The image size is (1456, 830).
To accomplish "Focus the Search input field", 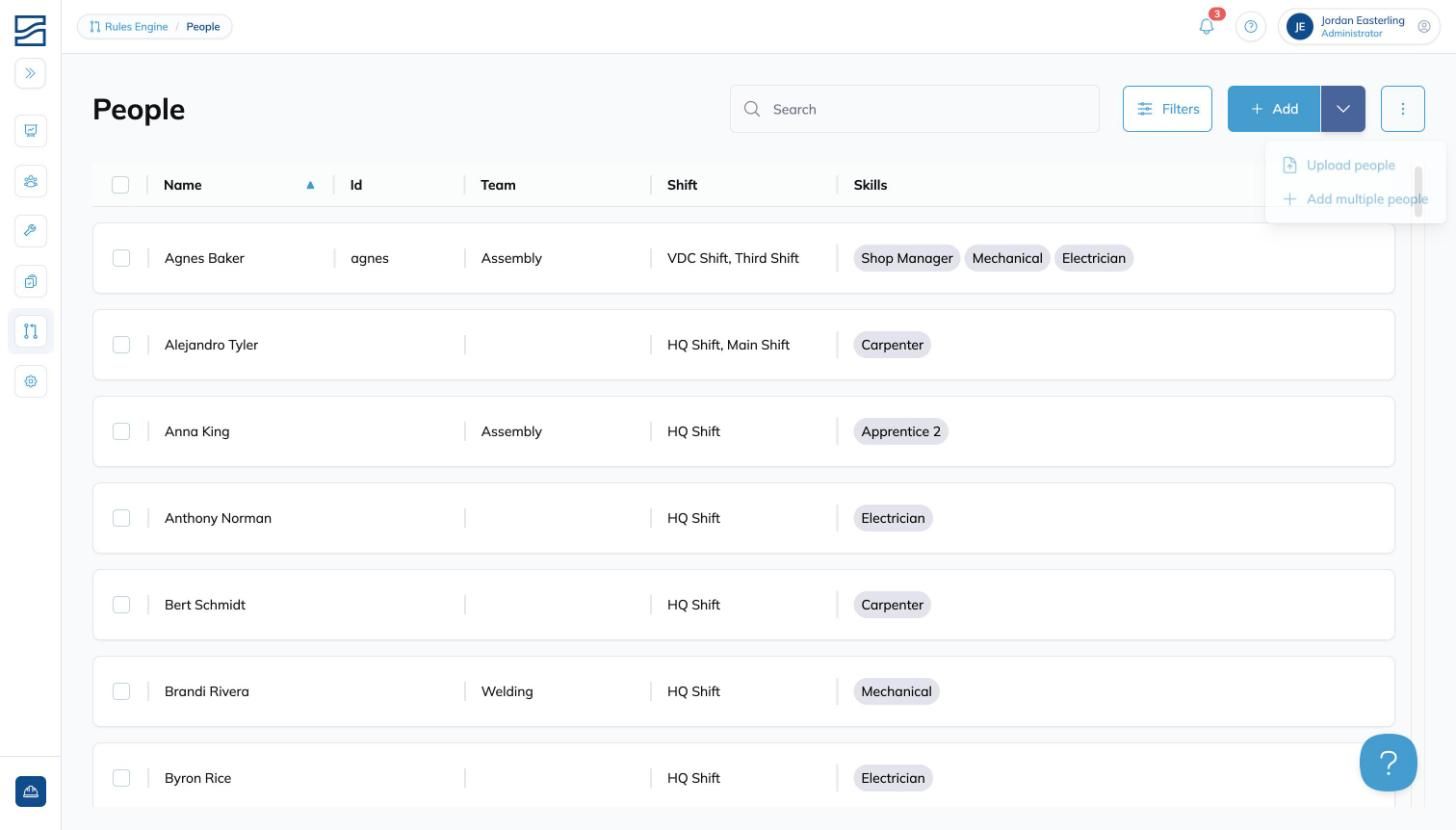I will [x=914, y=109].
